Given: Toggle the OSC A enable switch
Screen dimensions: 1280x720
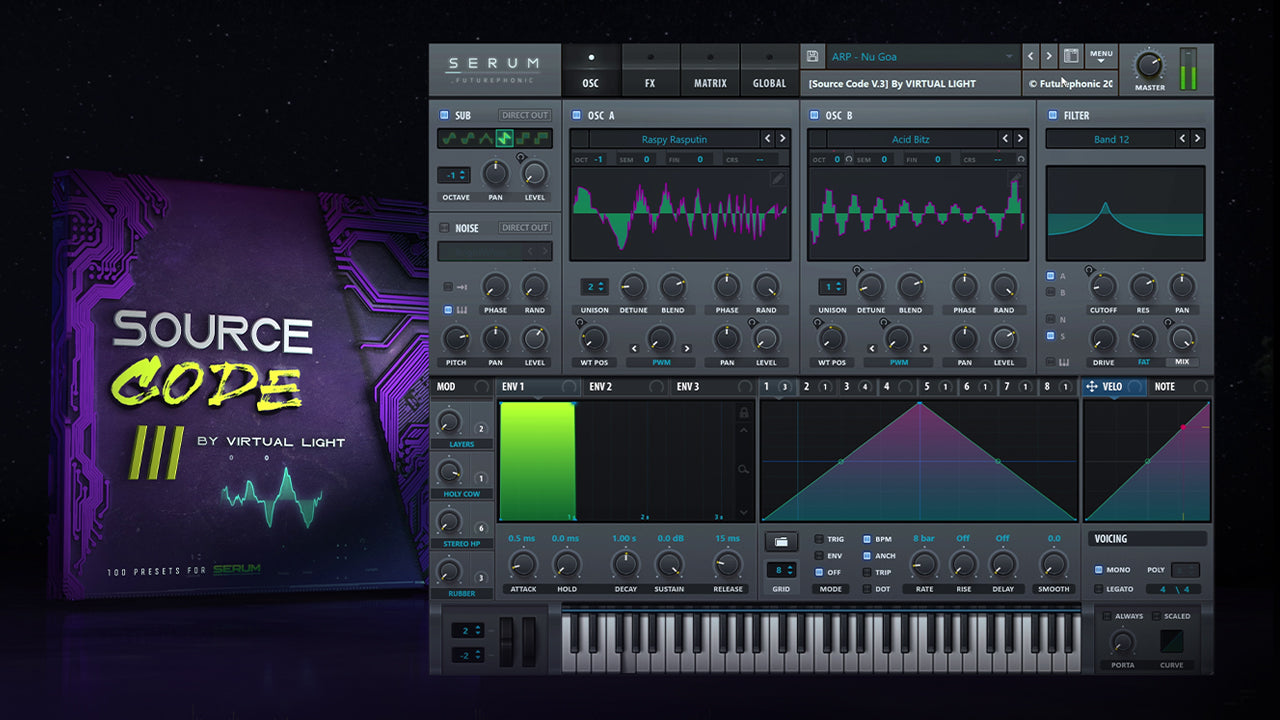Looking at the screenshot, I should point(576,116).
